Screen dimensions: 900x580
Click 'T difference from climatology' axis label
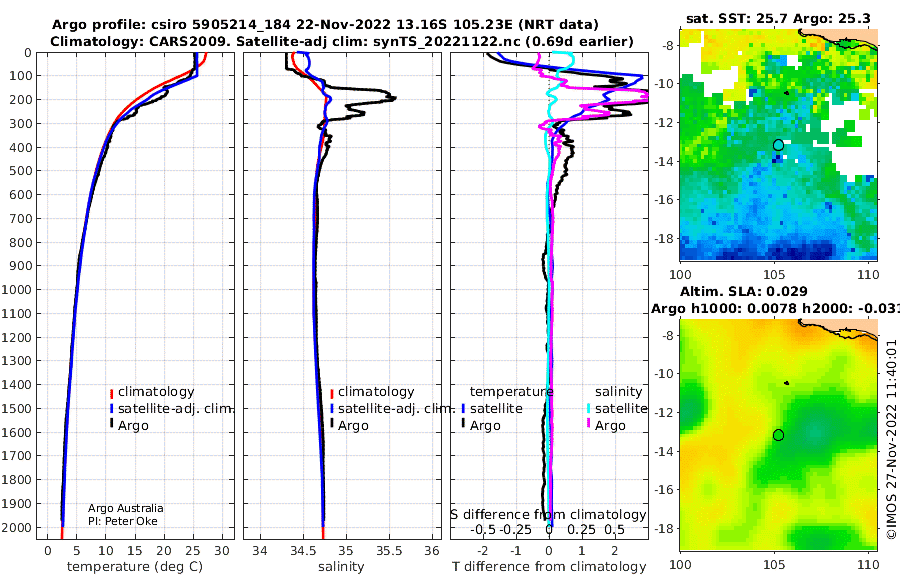[549, 567]
